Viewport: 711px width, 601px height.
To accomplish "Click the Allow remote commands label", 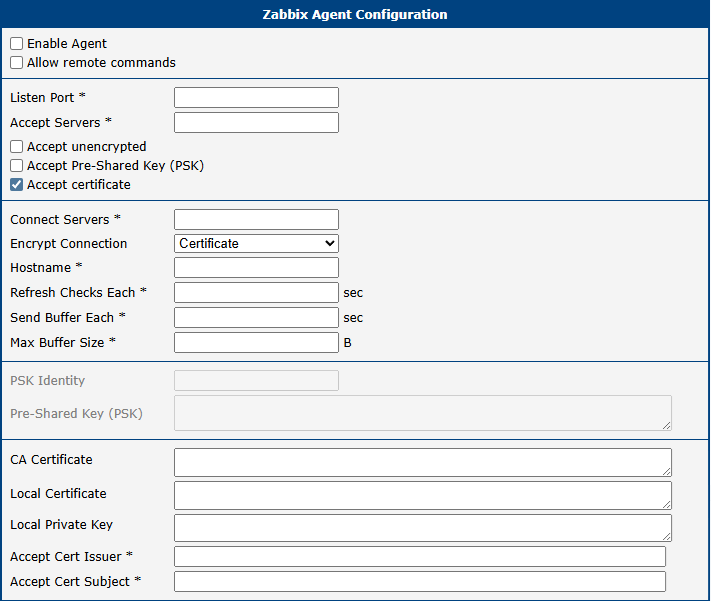I will tap(101, 63).
